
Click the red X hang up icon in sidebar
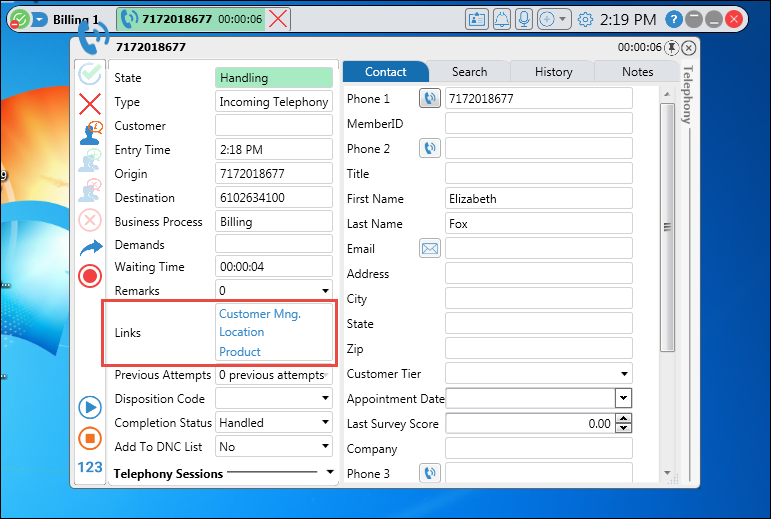click(90, 103)
